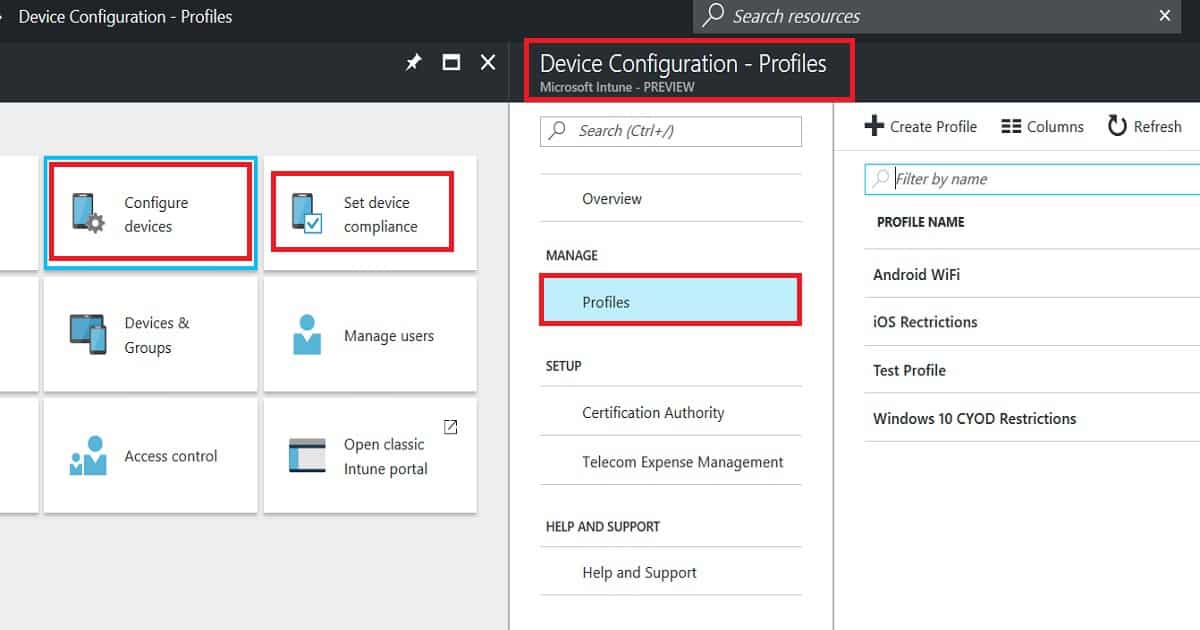Click the plus icon for Create Profile
Viewport: 1200px width, 630px height.
[874, 126]
